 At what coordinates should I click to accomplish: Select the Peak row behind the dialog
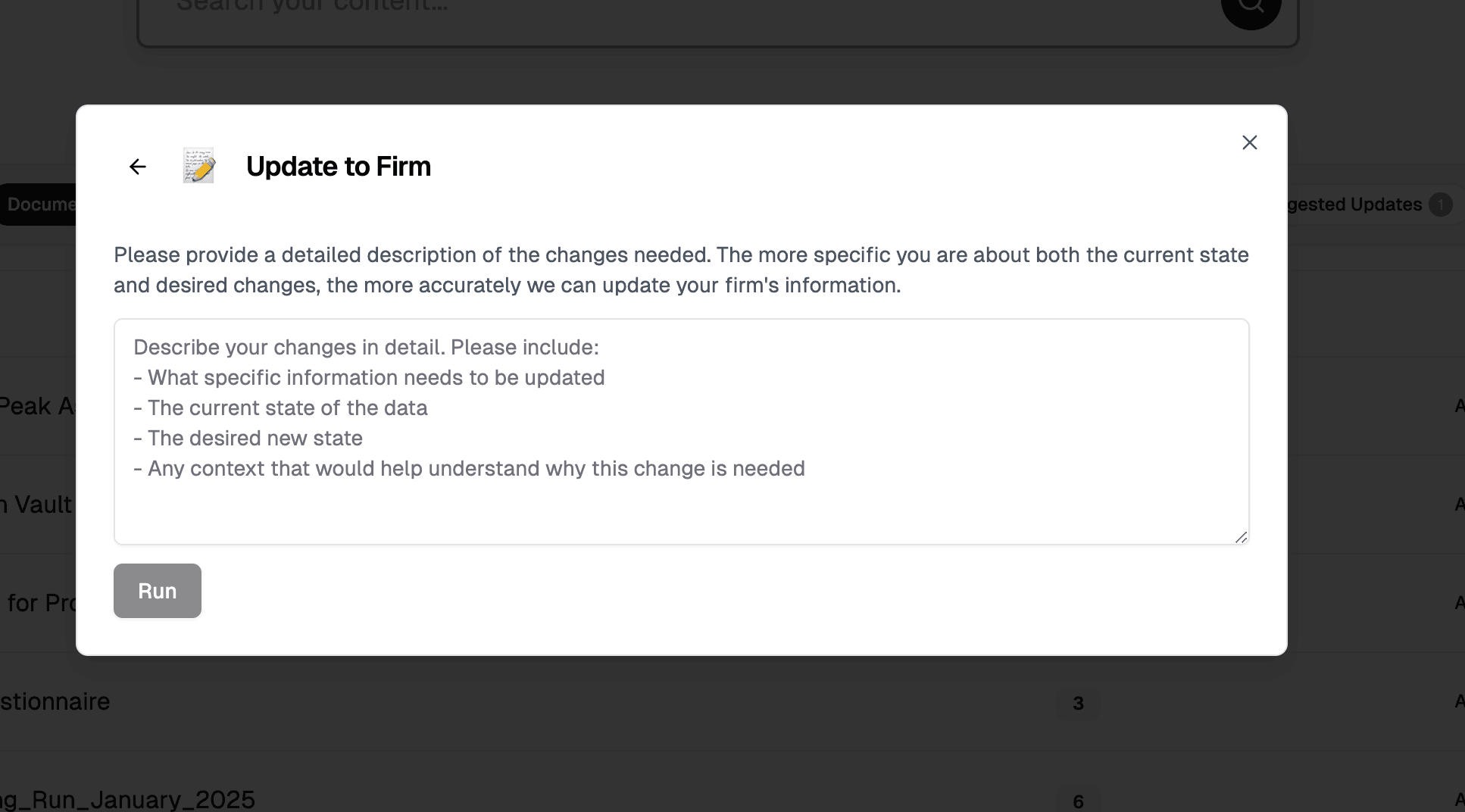[x=38, y=406]
